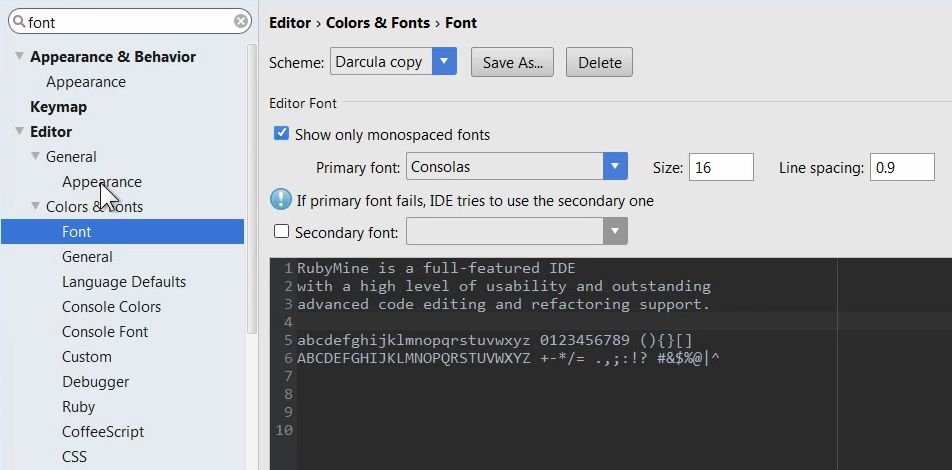Open the disabled Secondary font dropdown
Image resolution: width=952 pixels, height=470 pixels.
click(615, 231)
